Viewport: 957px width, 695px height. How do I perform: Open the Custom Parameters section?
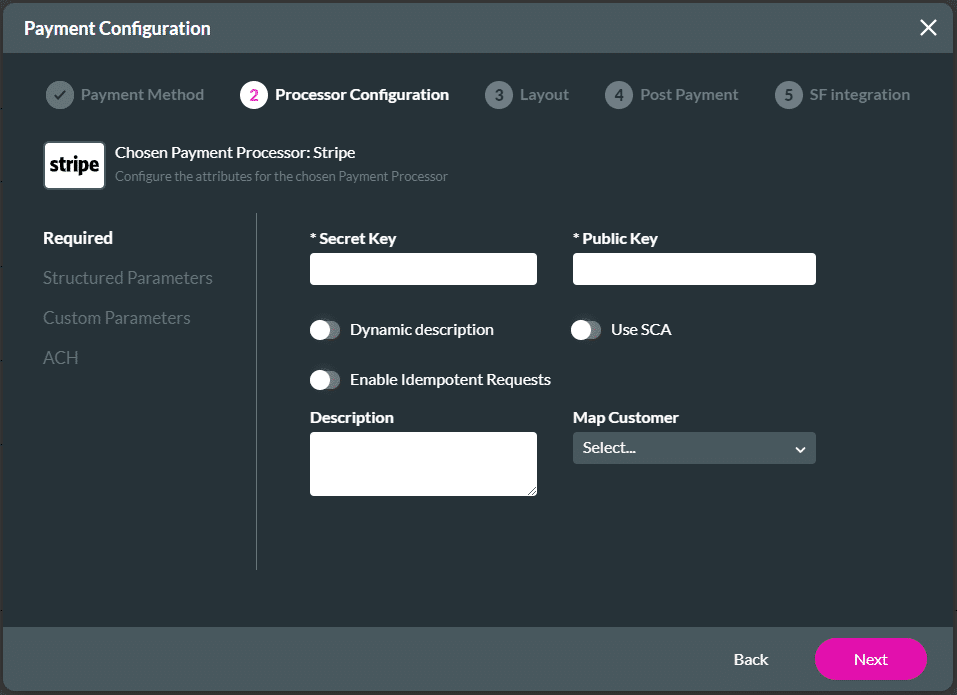(117, 317)
